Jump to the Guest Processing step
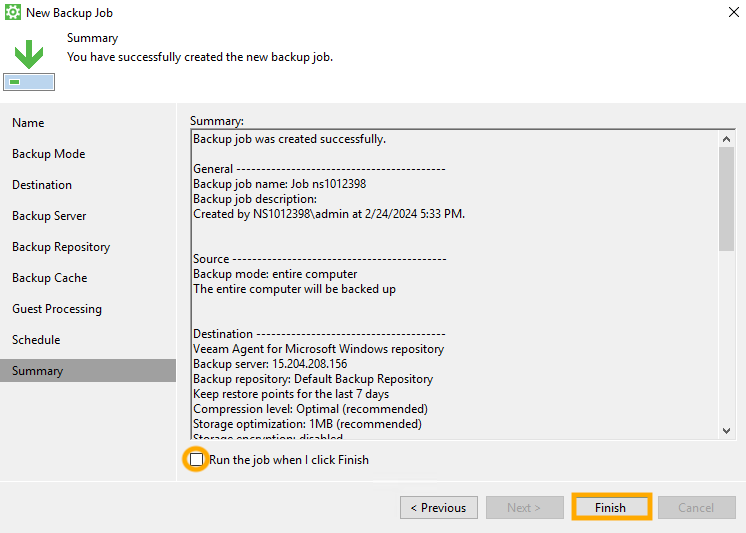This screenshot has height=533, width=746. (57, 309)
